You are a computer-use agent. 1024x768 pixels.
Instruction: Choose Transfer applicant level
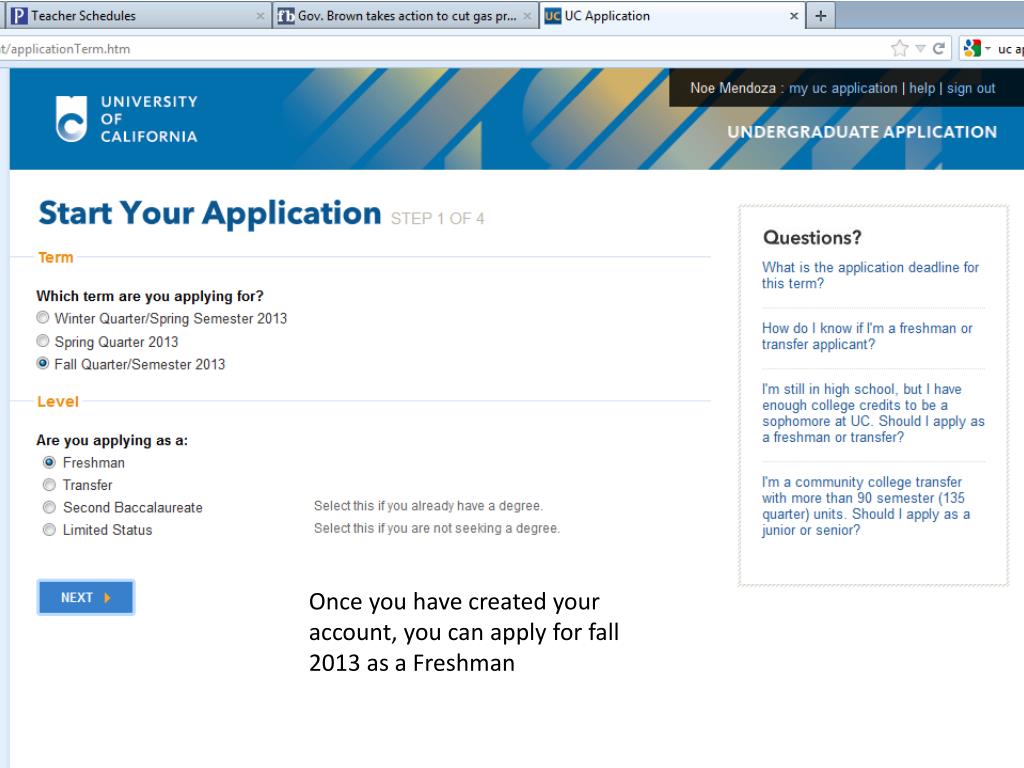click(x=49, y=485)
